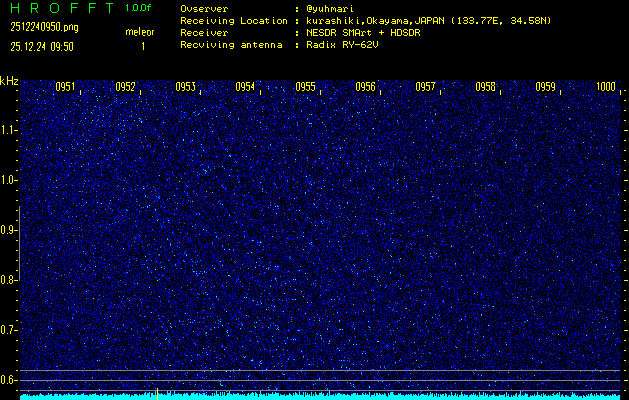Click the meteor count label
The width and height of the screenshot is (629, 400).
pyautogui.click(x=140, y=32)
